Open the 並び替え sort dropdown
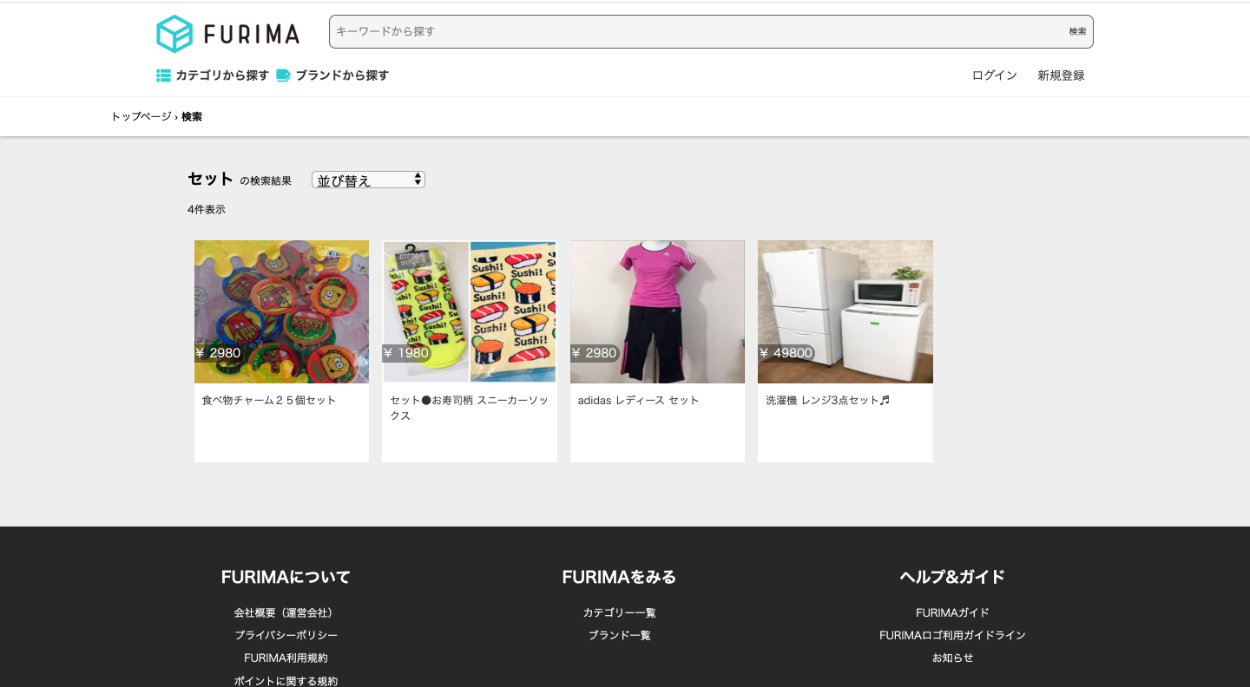The height and width of the screenshot is (687, 1250). pos(368,180)
